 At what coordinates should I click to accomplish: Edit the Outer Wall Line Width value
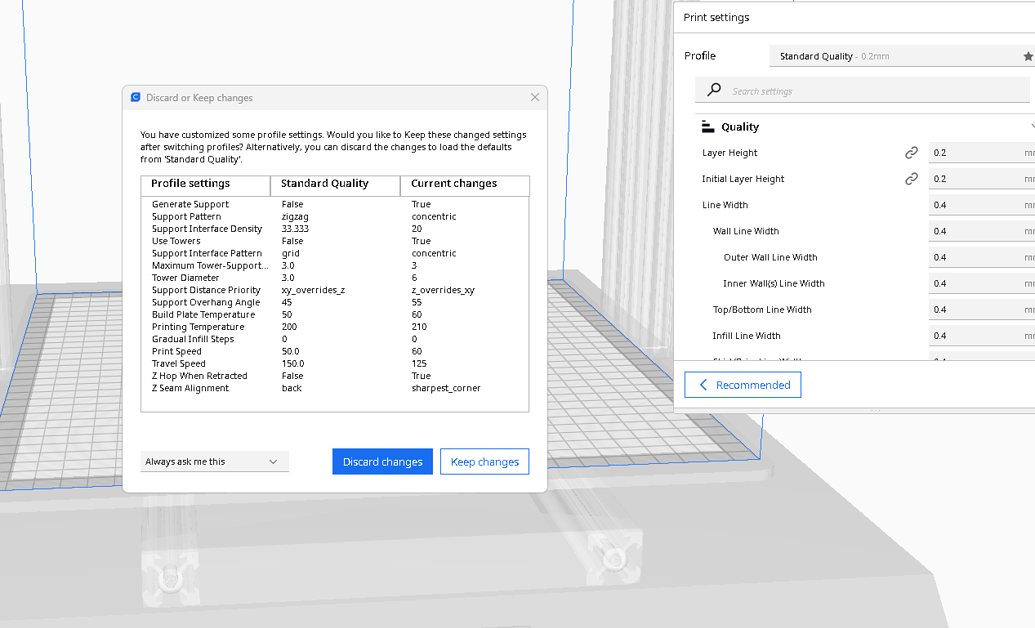coord(982,258)
